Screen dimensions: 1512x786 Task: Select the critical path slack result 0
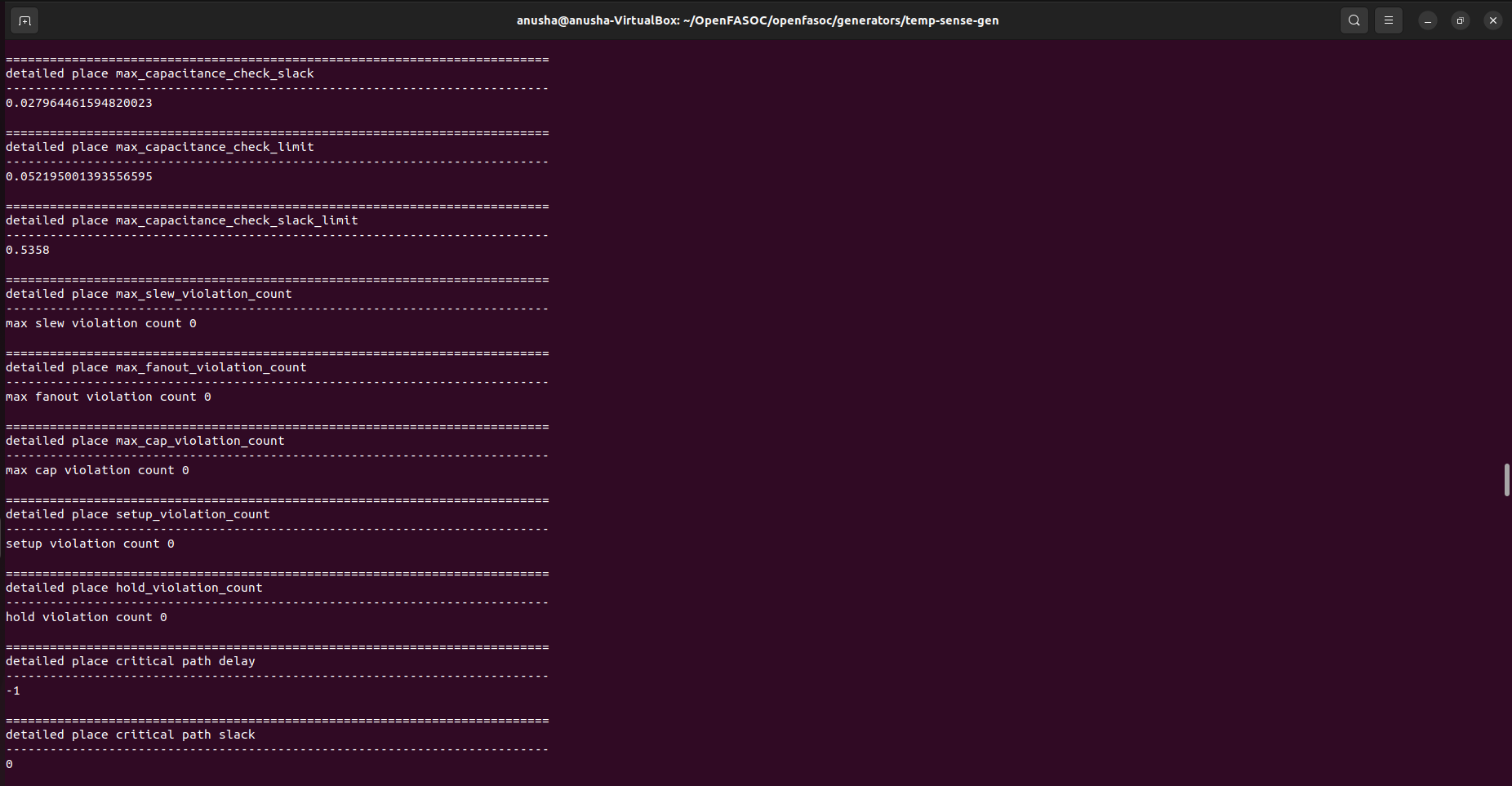click(9, 764)
